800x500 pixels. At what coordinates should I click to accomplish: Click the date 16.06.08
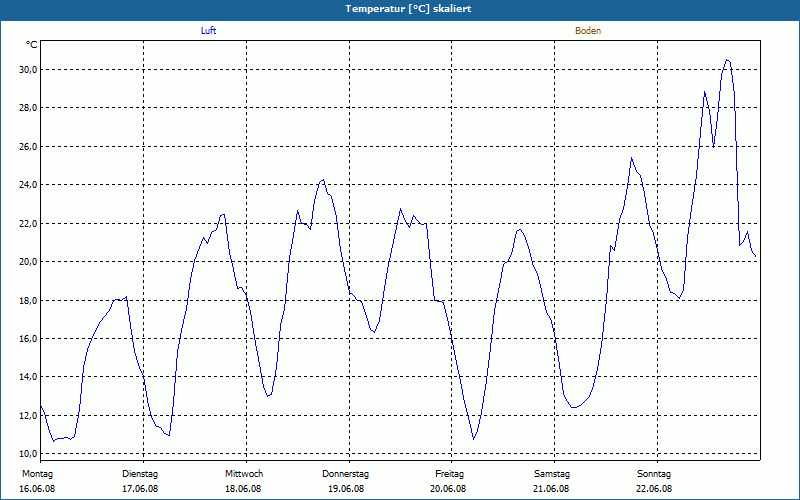click(37, 489)
